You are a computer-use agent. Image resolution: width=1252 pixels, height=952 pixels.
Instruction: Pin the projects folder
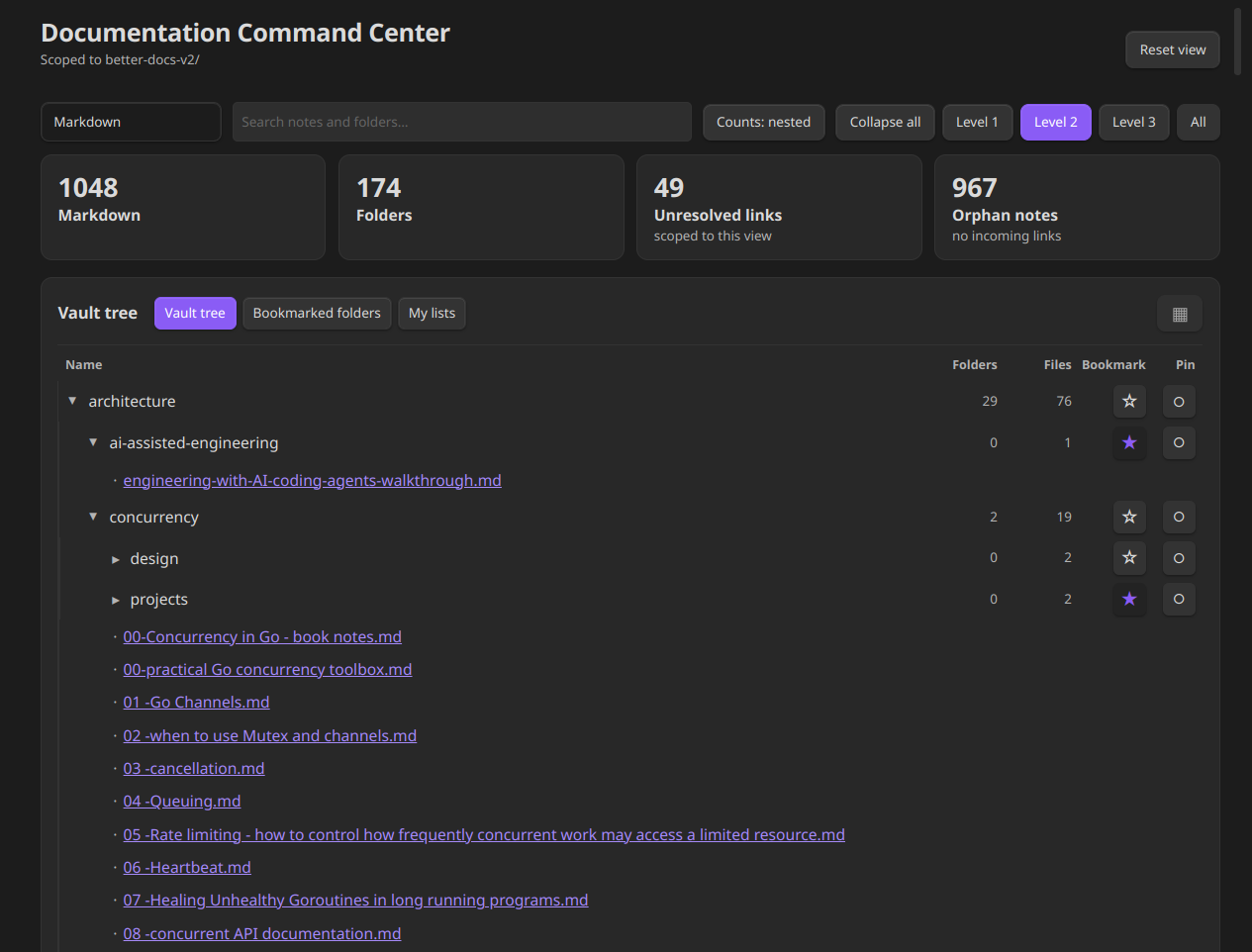point(1179,599)
